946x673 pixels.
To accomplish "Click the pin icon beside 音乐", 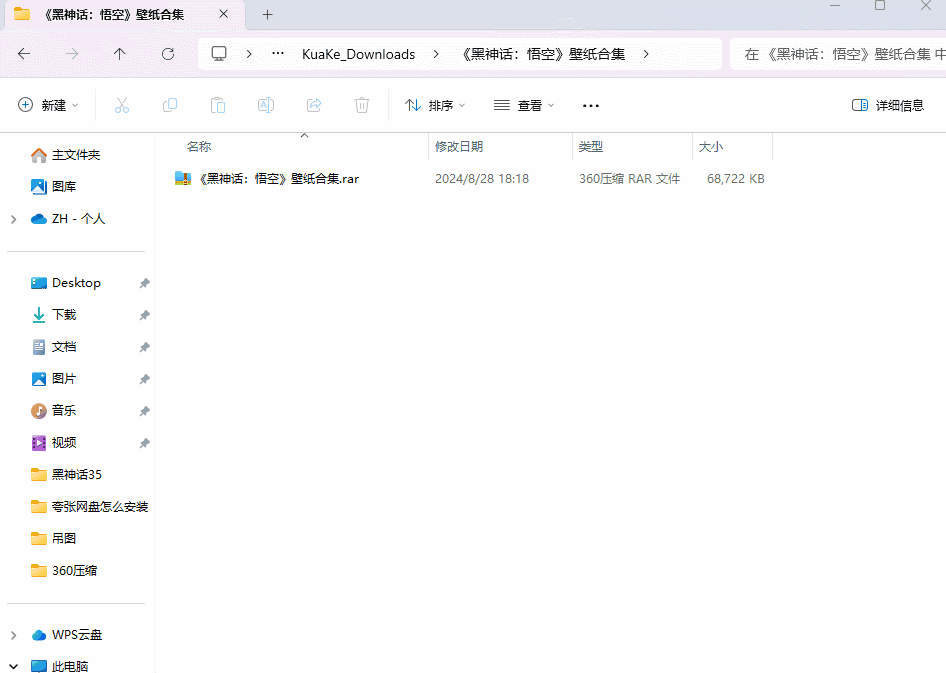I will pyautogui.click(x=145, y=411).
